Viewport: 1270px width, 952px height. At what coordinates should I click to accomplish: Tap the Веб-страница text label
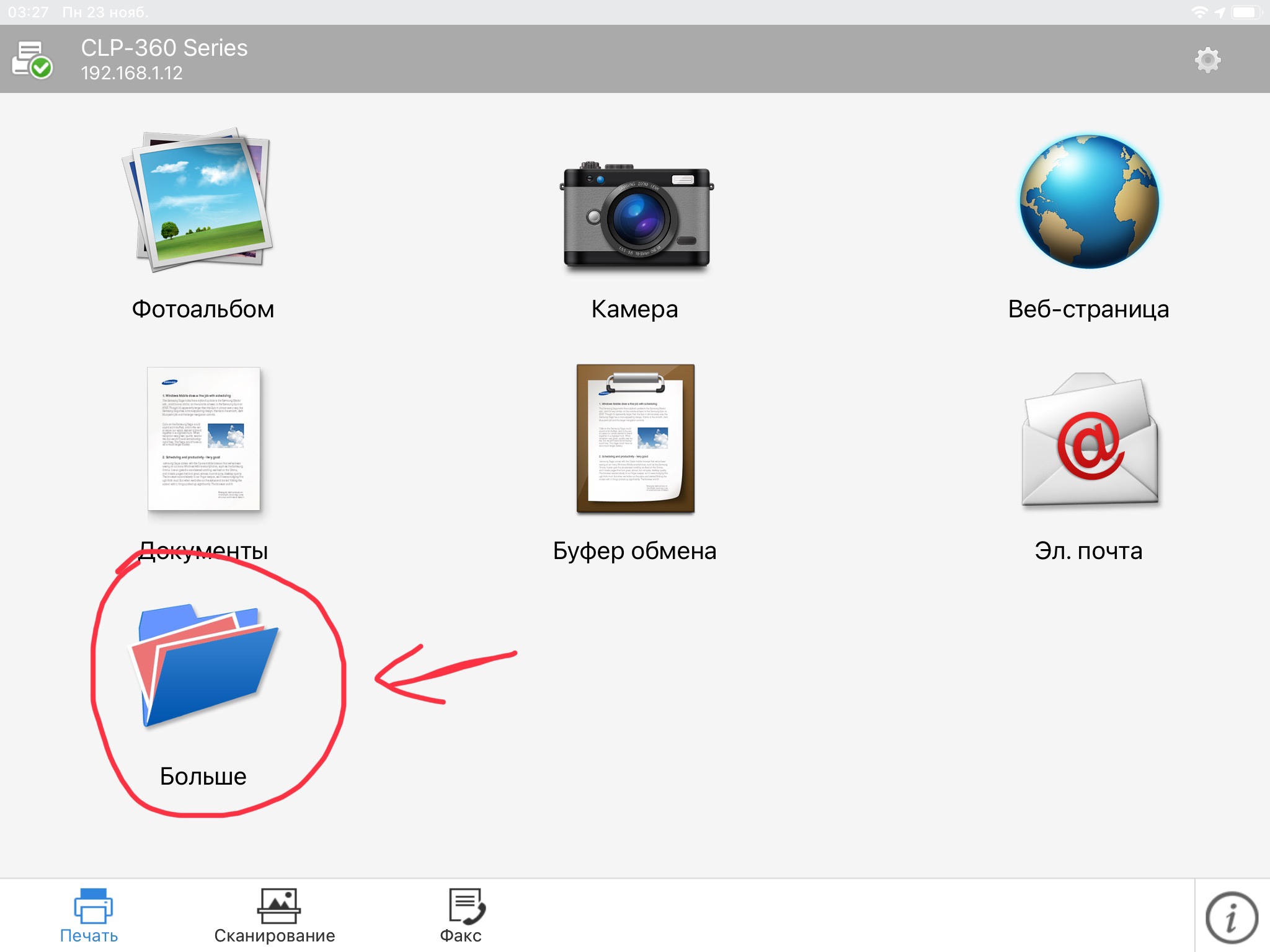click(x=1088, y=309)
